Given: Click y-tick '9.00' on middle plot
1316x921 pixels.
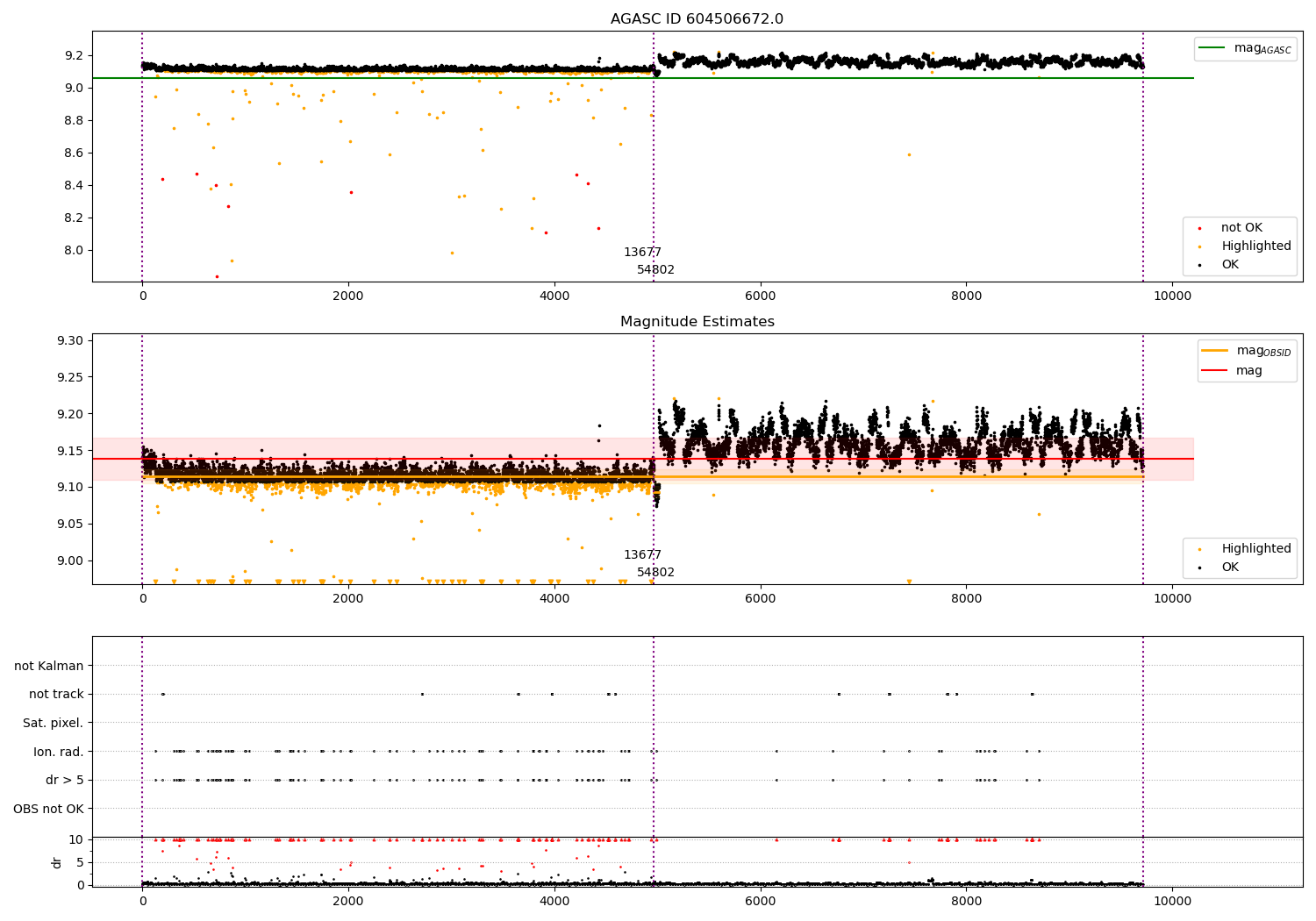Looking at the screenshot, I should pyautogui.click(x=70, y=560).
